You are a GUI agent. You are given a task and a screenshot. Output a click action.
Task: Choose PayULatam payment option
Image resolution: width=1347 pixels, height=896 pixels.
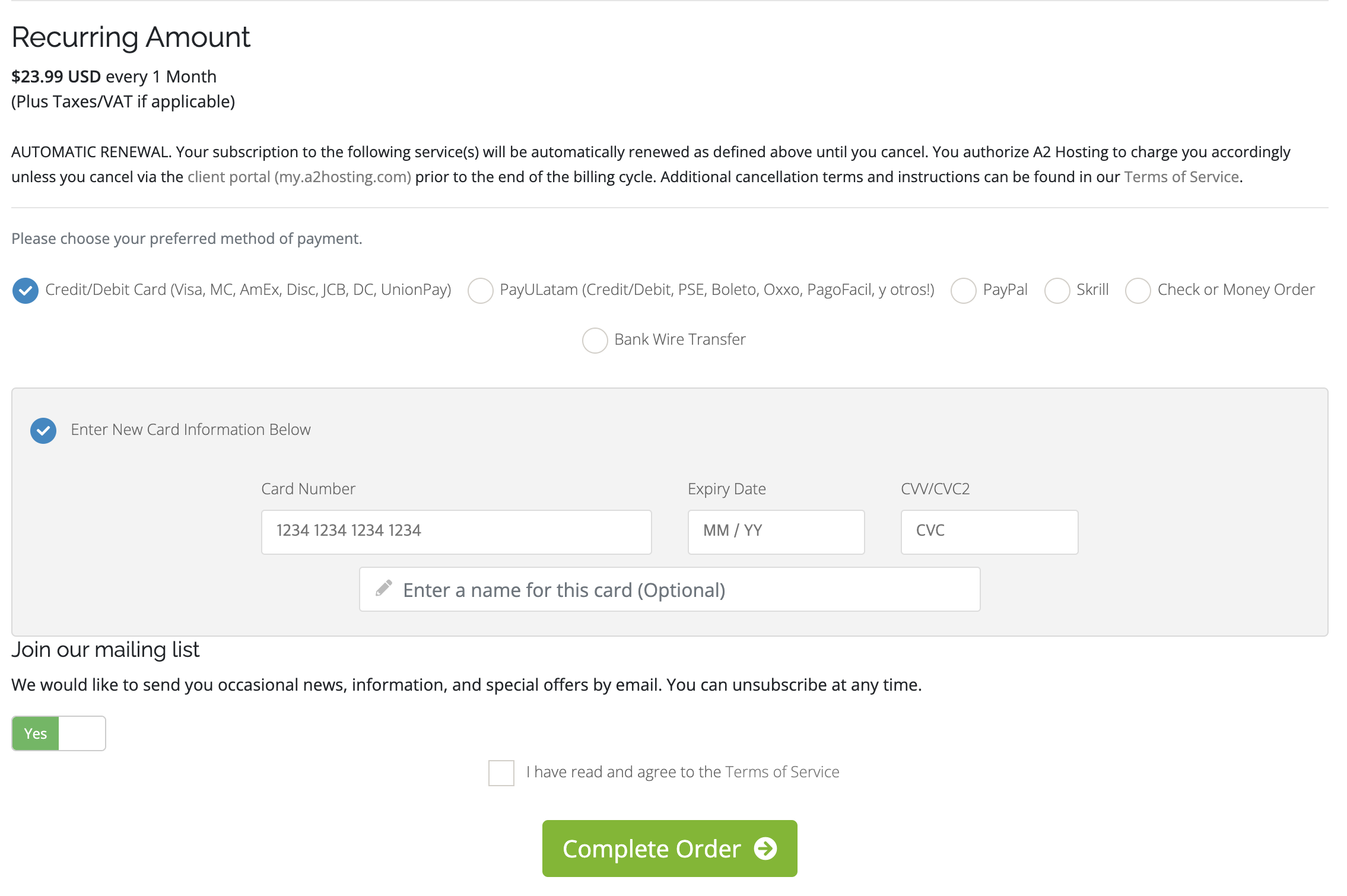tap(480, 291)
